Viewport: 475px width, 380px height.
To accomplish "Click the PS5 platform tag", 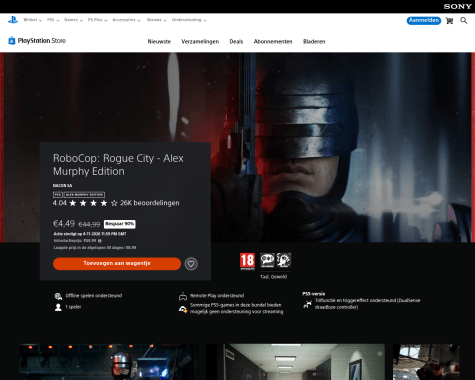I will [58, 195].
